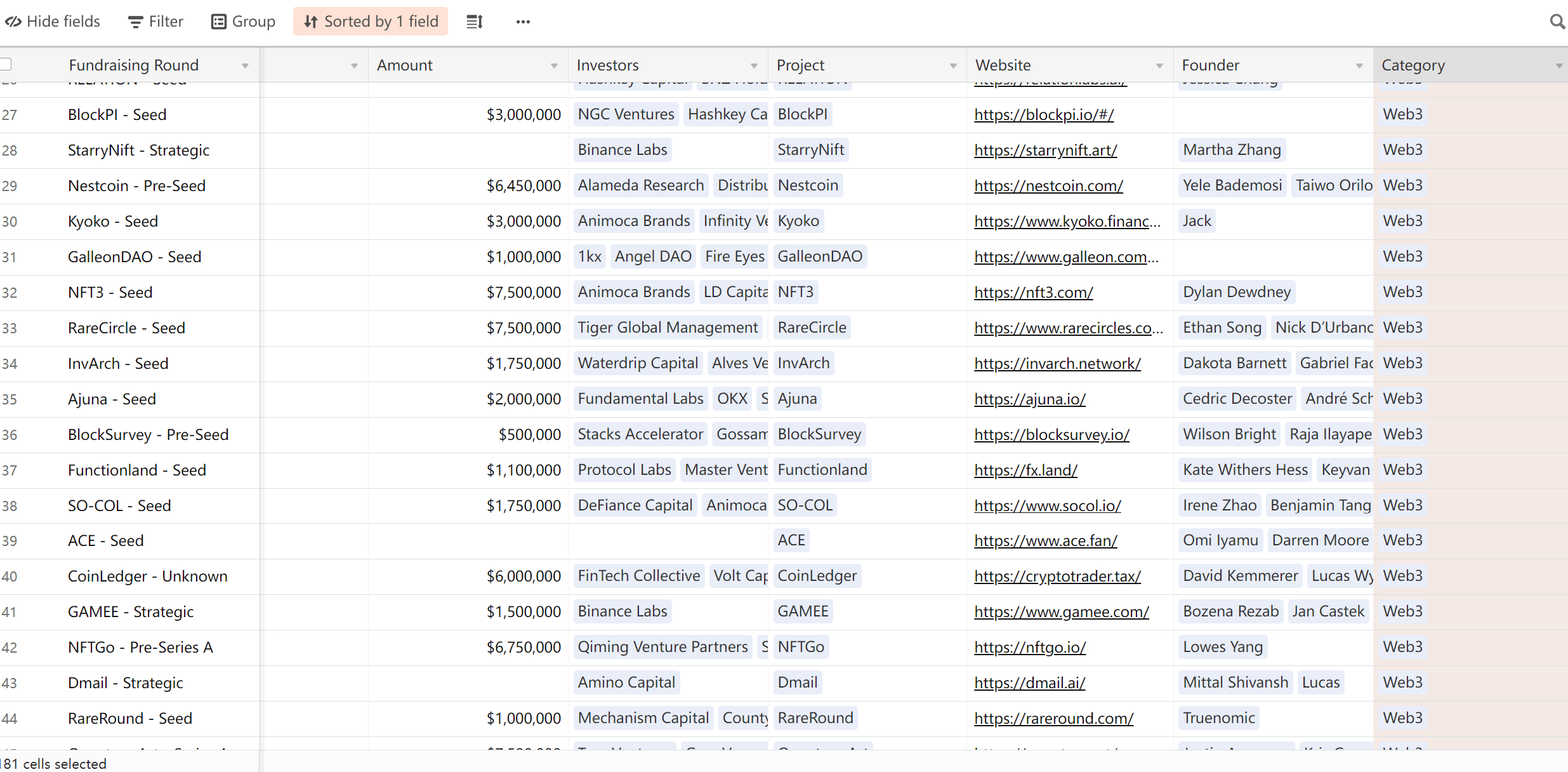Open the invarch.network link
The height and width of the screenshot is (772, 1568).
[1057, 363]
